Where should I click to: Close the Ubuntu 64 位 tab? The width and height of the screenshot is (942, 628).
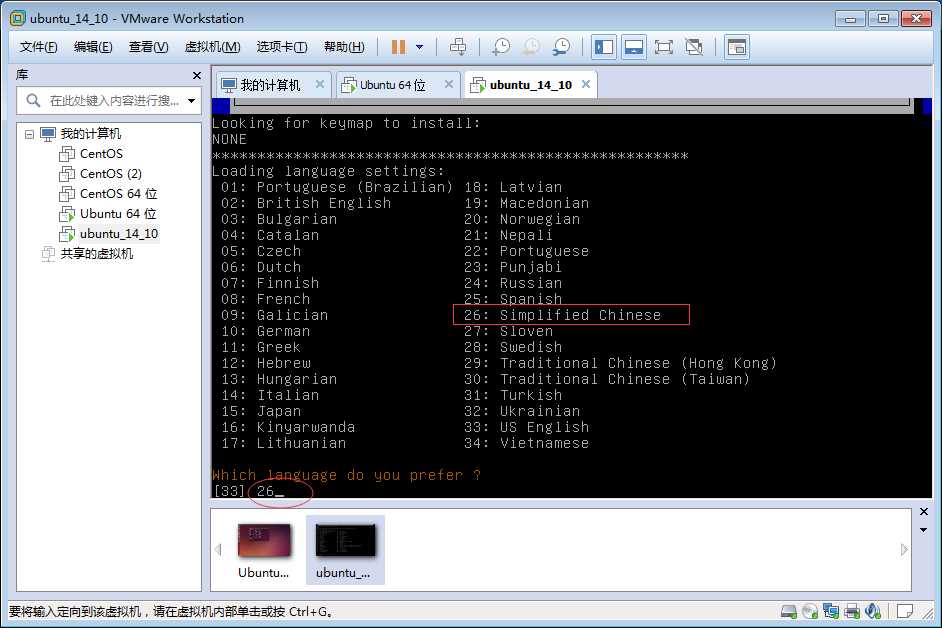coord(449,84)
